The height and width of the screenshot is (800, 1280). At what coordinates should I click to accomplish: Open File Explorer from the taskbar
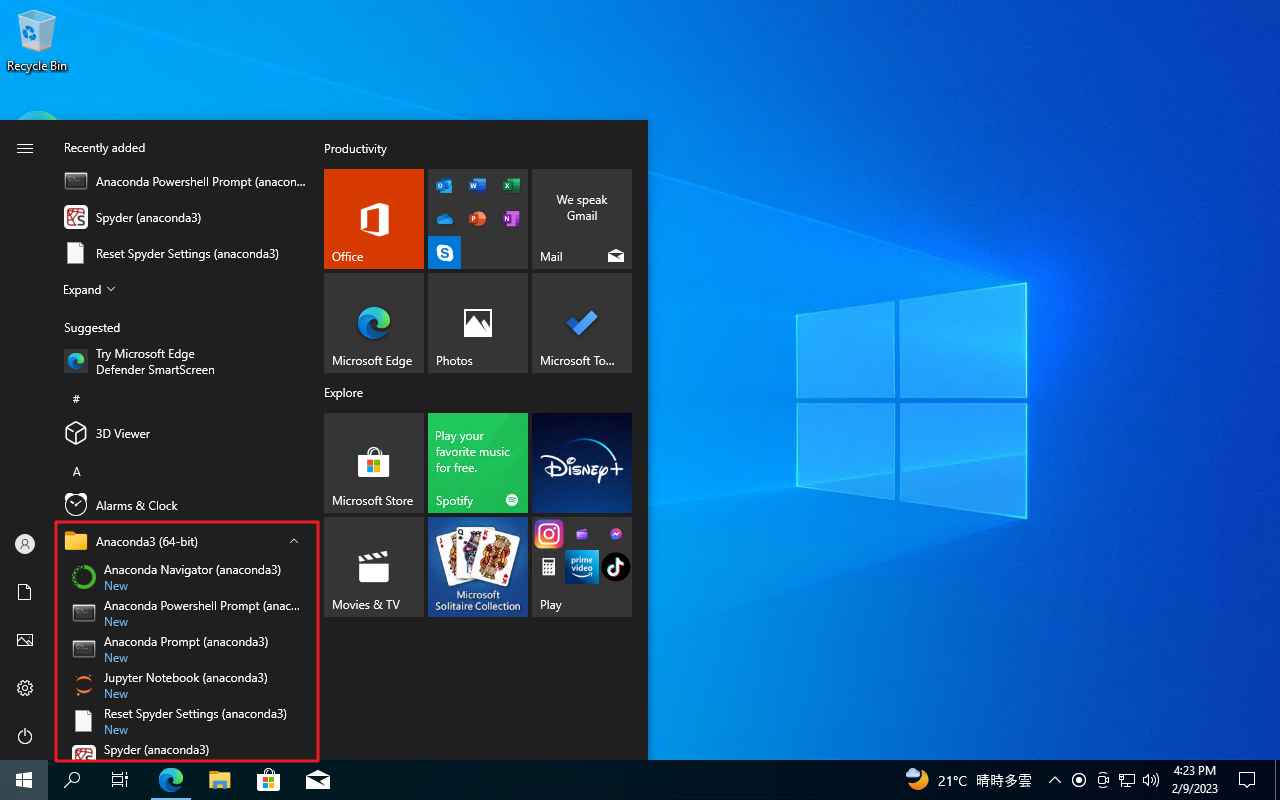tap(220, 780)
